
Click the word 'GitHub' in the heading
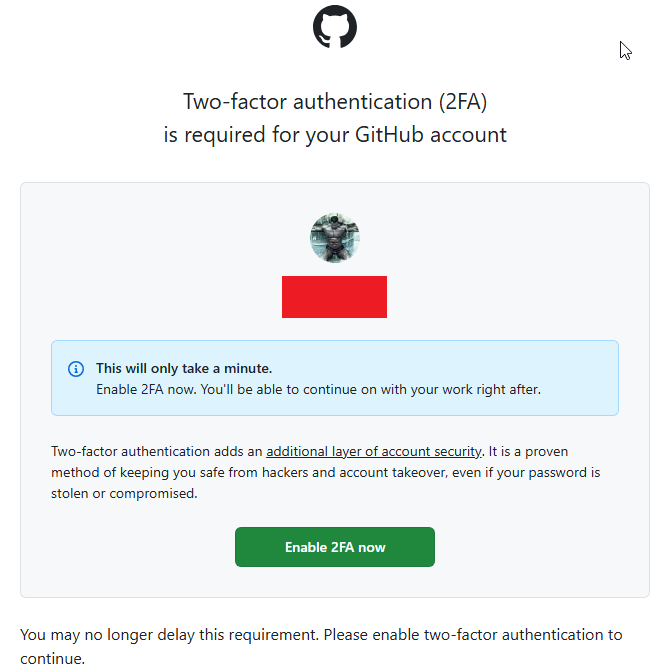click(390, 135)
